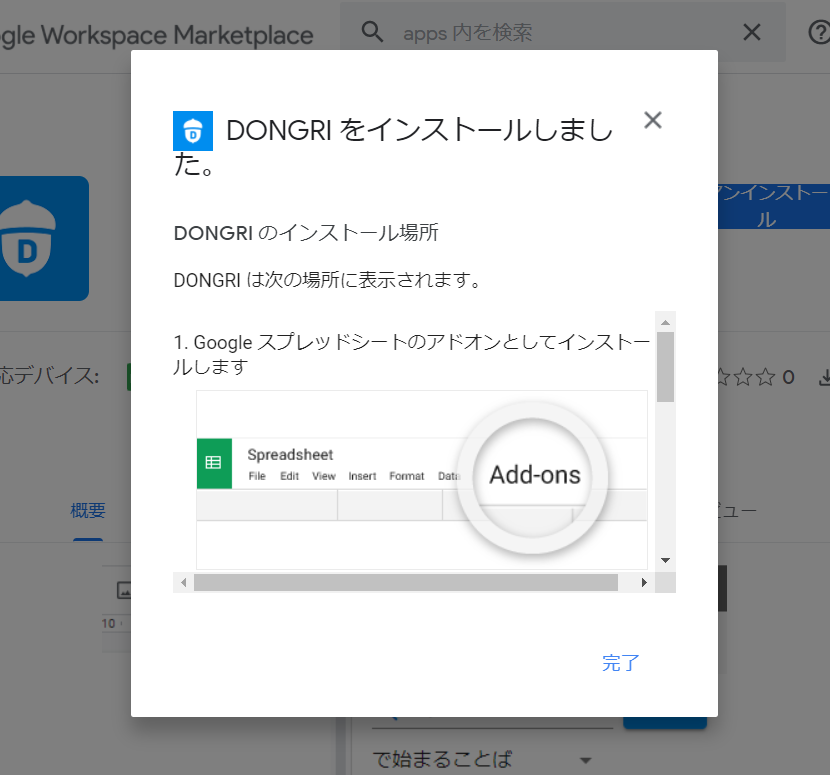Screen dimensions: 830x775
Task: Focus the apps 内を検索 search field
Action: pos(561,32)
